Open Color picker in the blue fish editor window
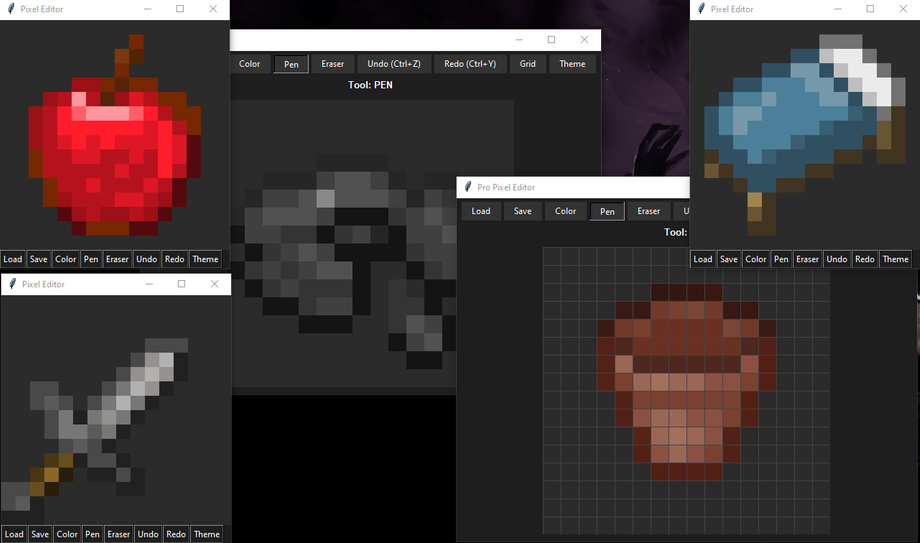Screen dimensions: 920x543 [756, 259]
